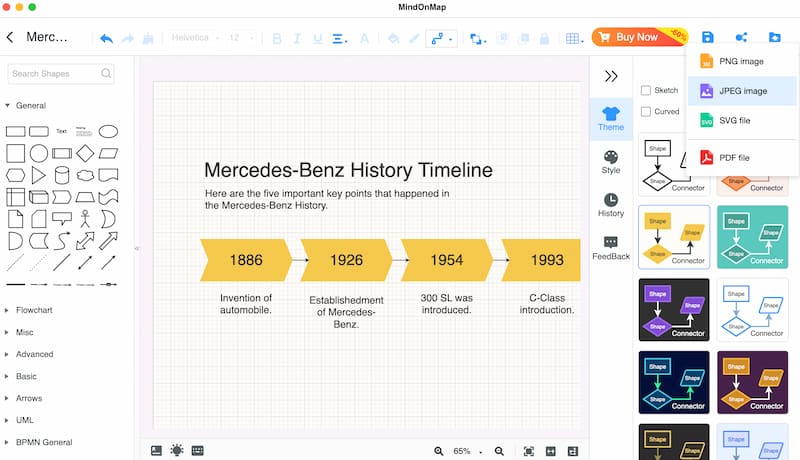Select the cylinder shape in General
800x460 pixels.
[x=62, y=175]
